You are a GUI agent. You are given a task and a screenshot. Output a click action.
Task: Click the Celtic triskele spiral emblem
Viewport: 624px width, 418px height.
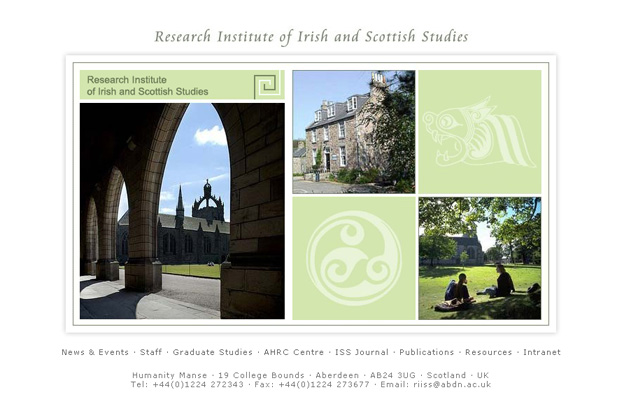(x=354, y=258)
